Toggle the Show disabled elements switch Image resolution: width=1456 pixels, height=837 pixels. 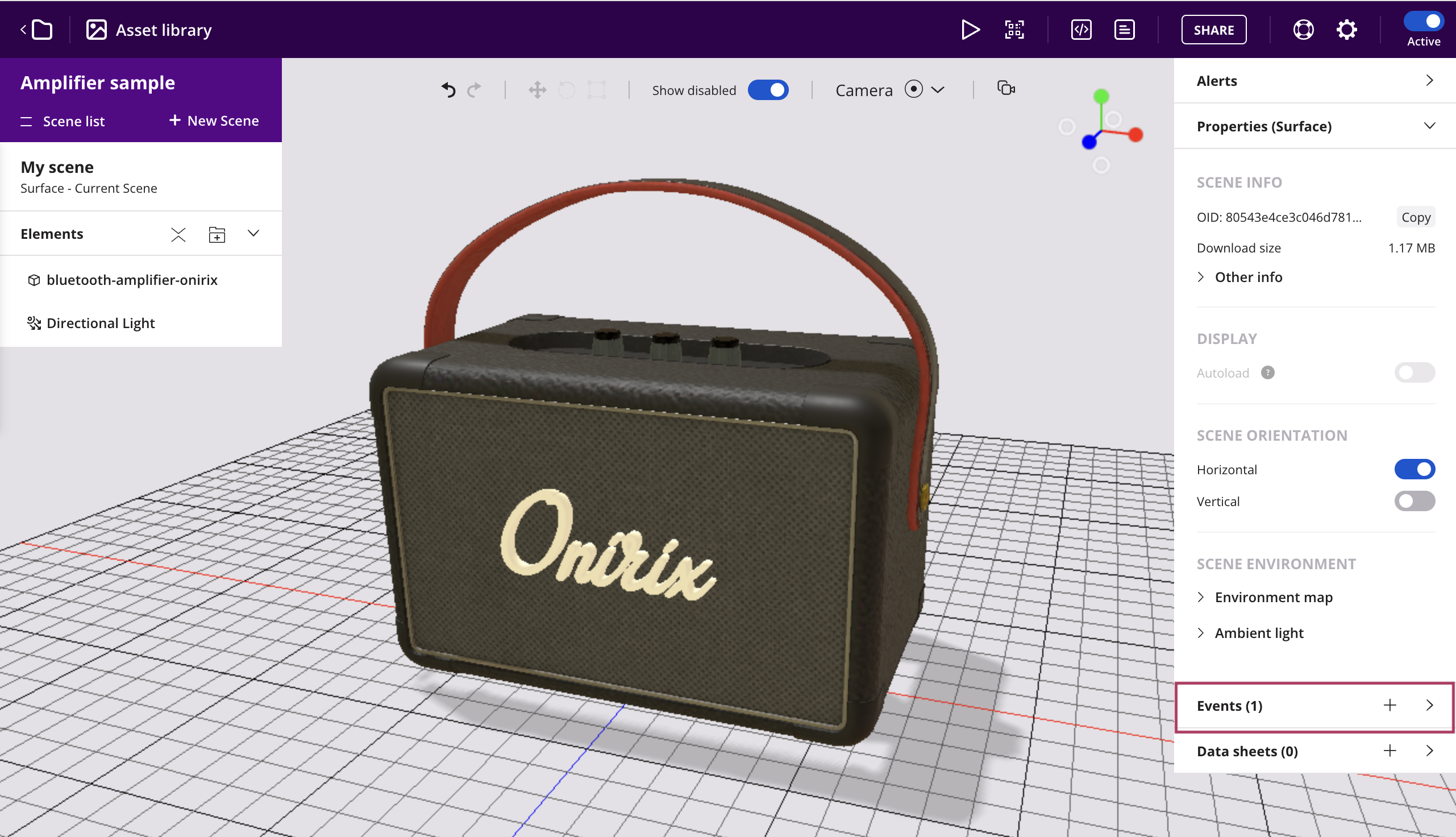769,89
